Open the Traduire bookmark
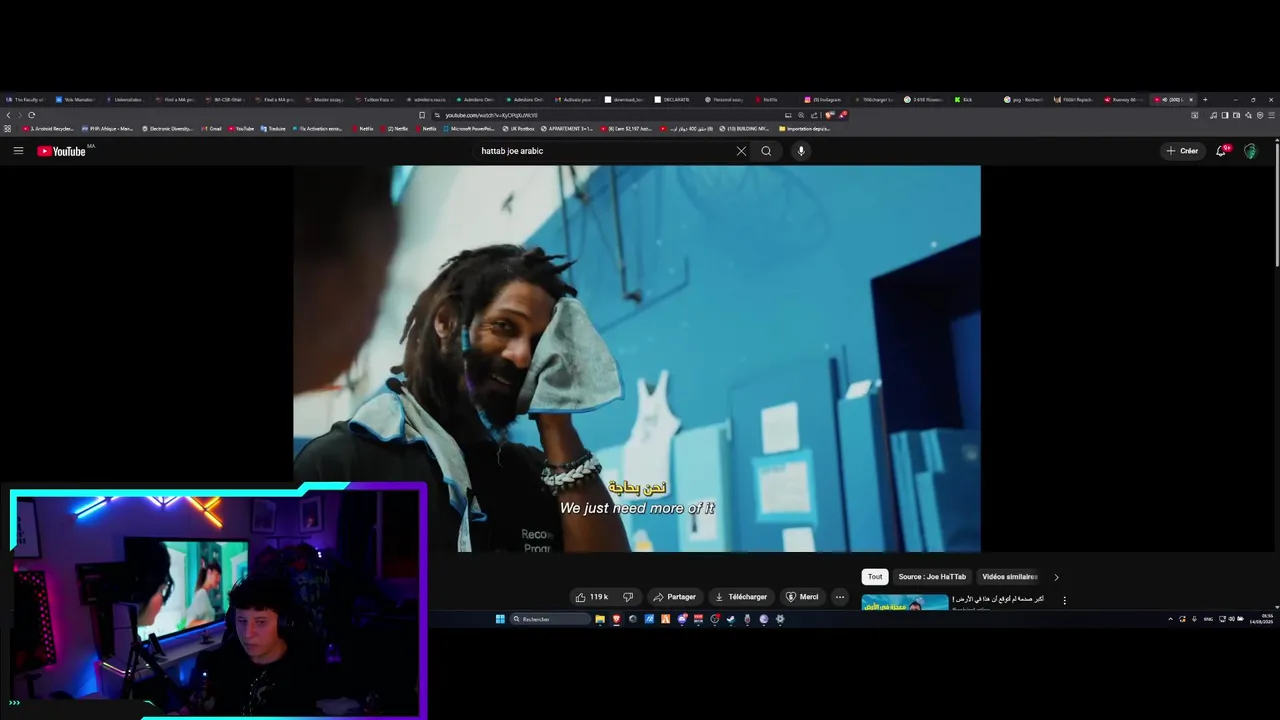 (273, 129)
